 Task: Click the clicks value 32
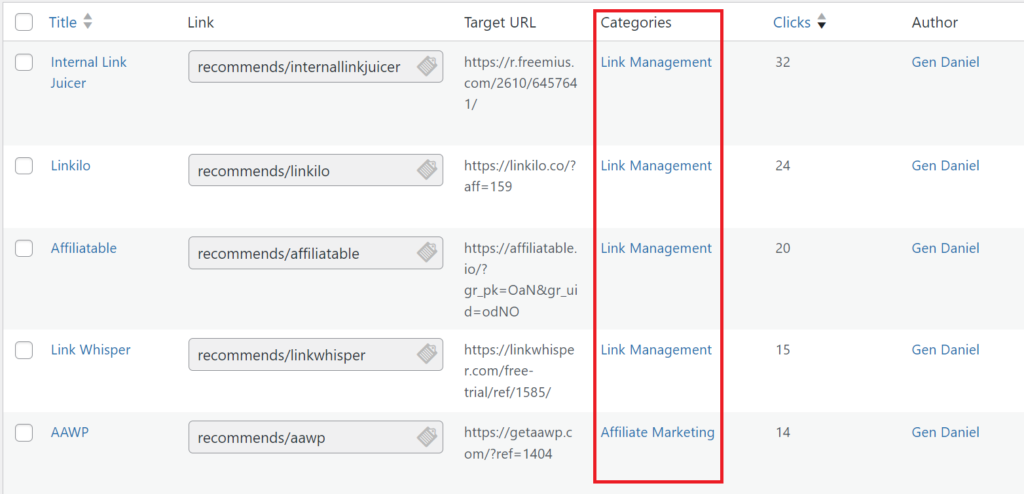click(782, 63)
